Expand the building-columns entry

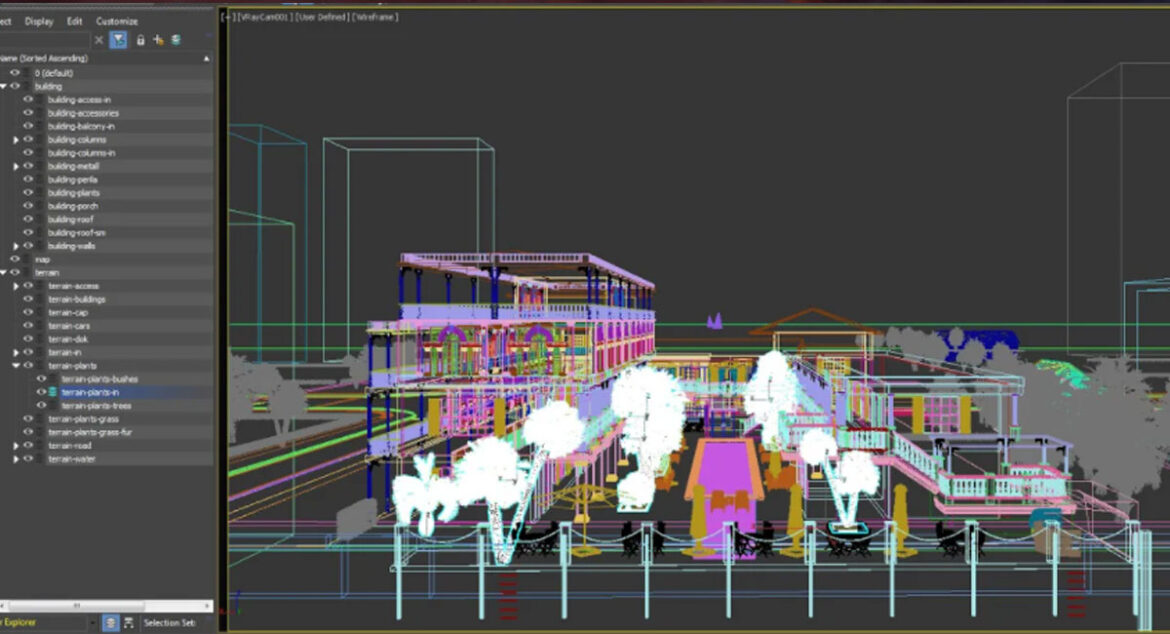point(14,140)
